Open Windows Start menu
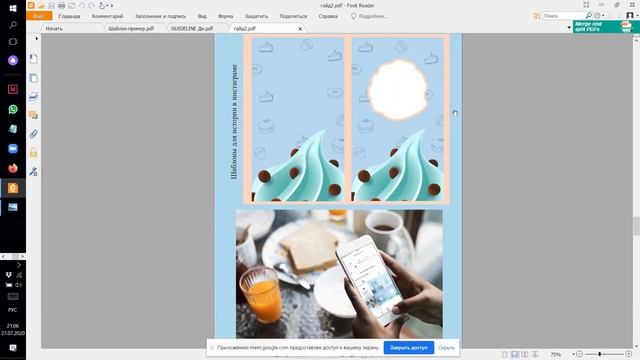The image size is (640, 360). click(x=13, y=8)
